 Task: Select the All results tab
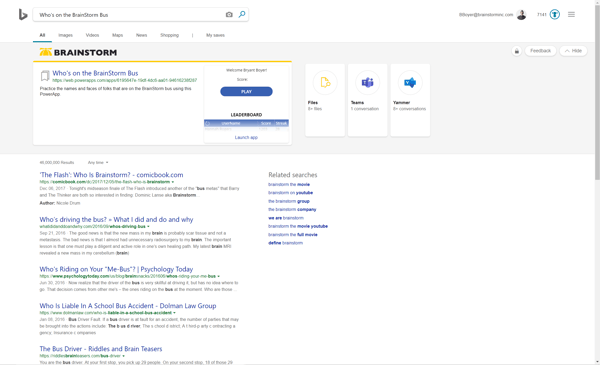click(42, 35)
